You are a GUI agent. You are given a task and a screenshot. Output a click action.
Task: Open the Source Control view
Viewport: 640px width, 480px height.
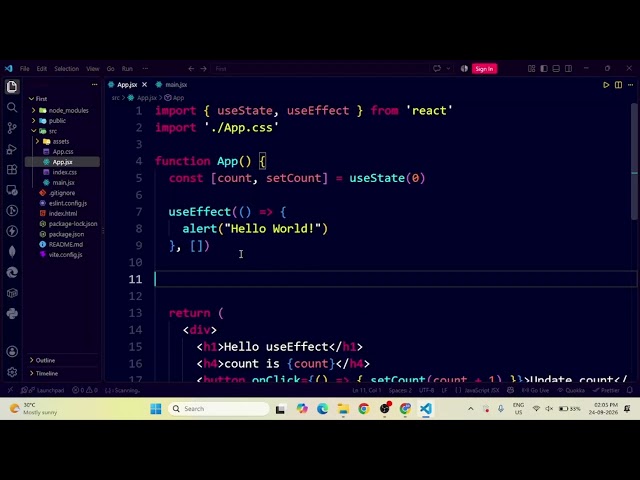[x=12, y=128]
